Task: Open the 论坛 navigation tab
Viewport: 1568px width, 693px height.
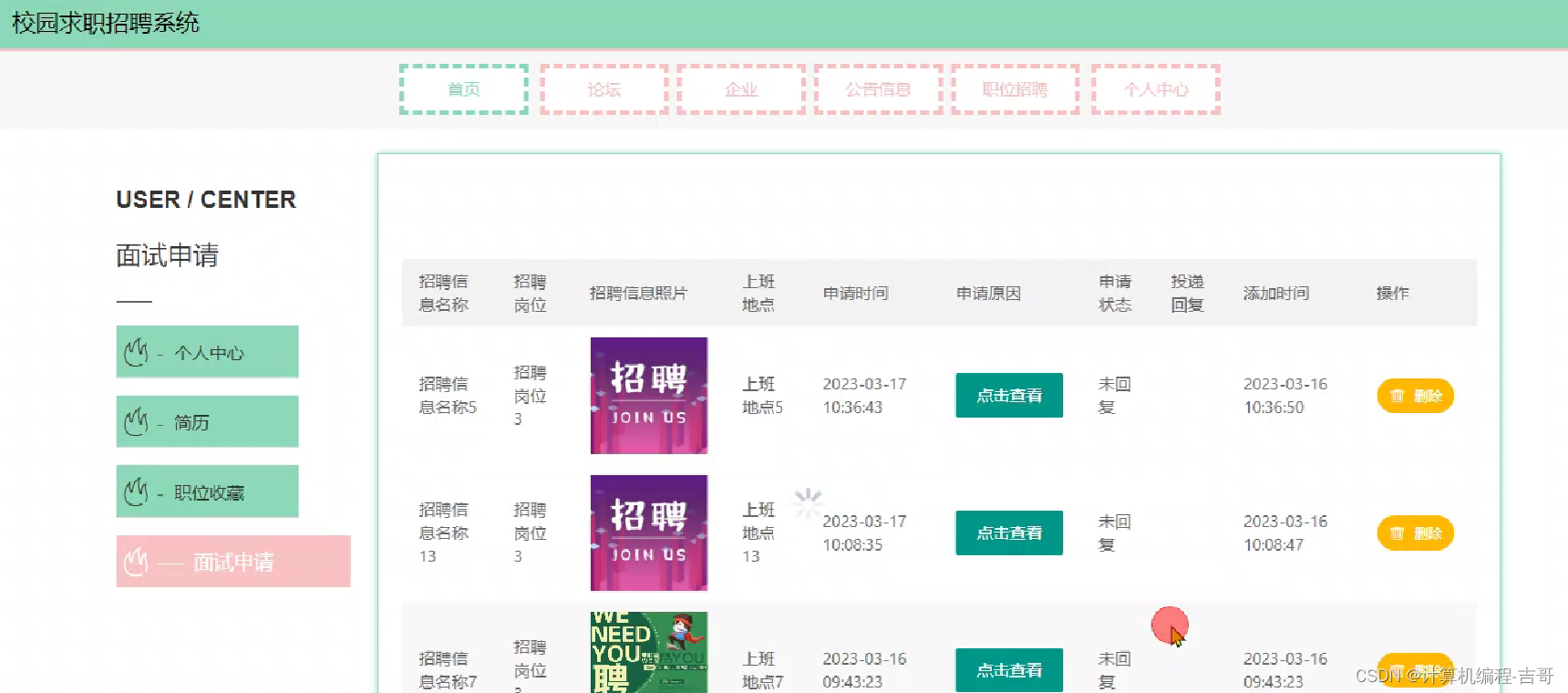Action: click(x=603, y=89)
